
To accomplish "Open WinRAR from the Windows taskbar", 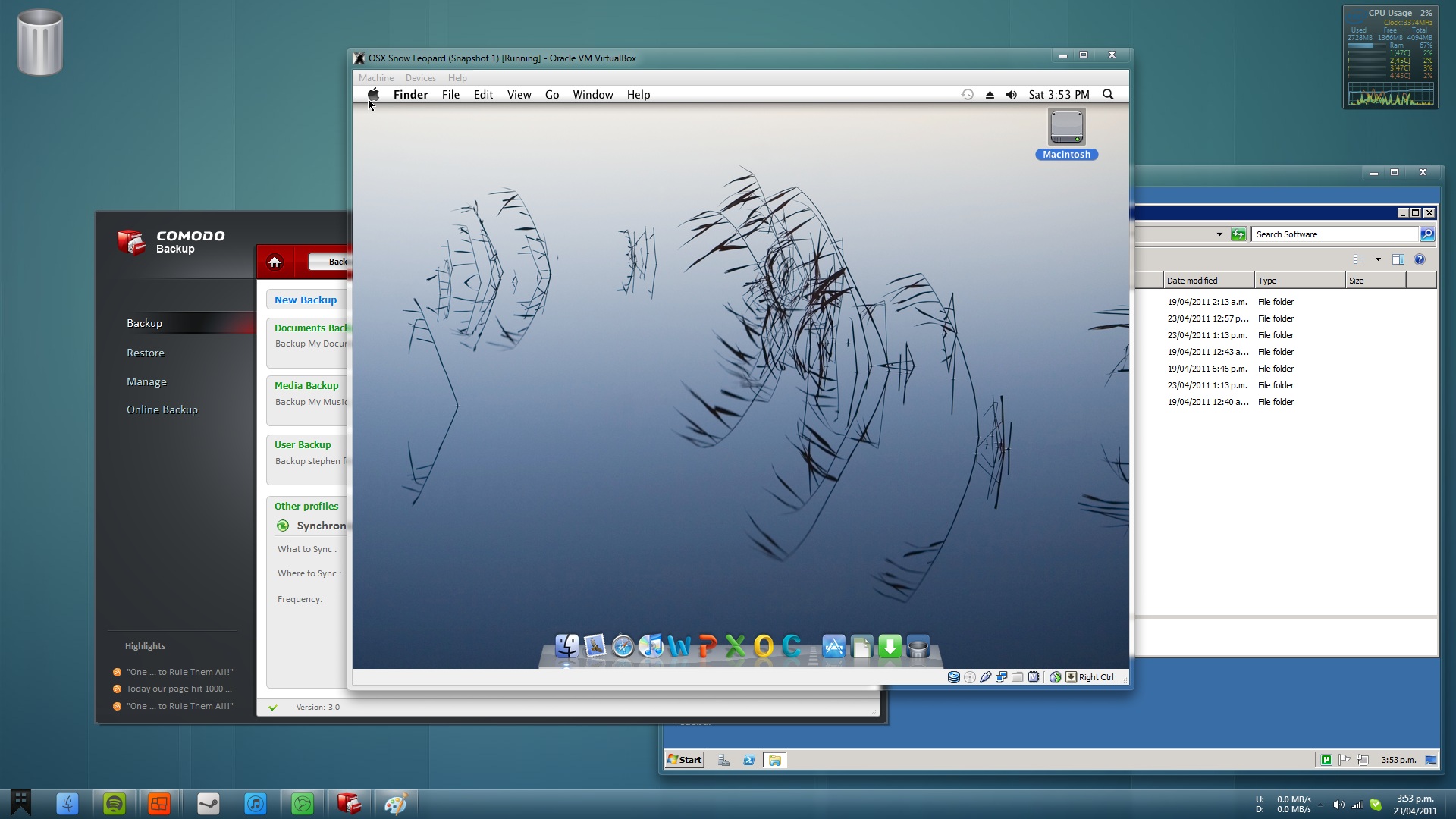I will click(350, 804).
